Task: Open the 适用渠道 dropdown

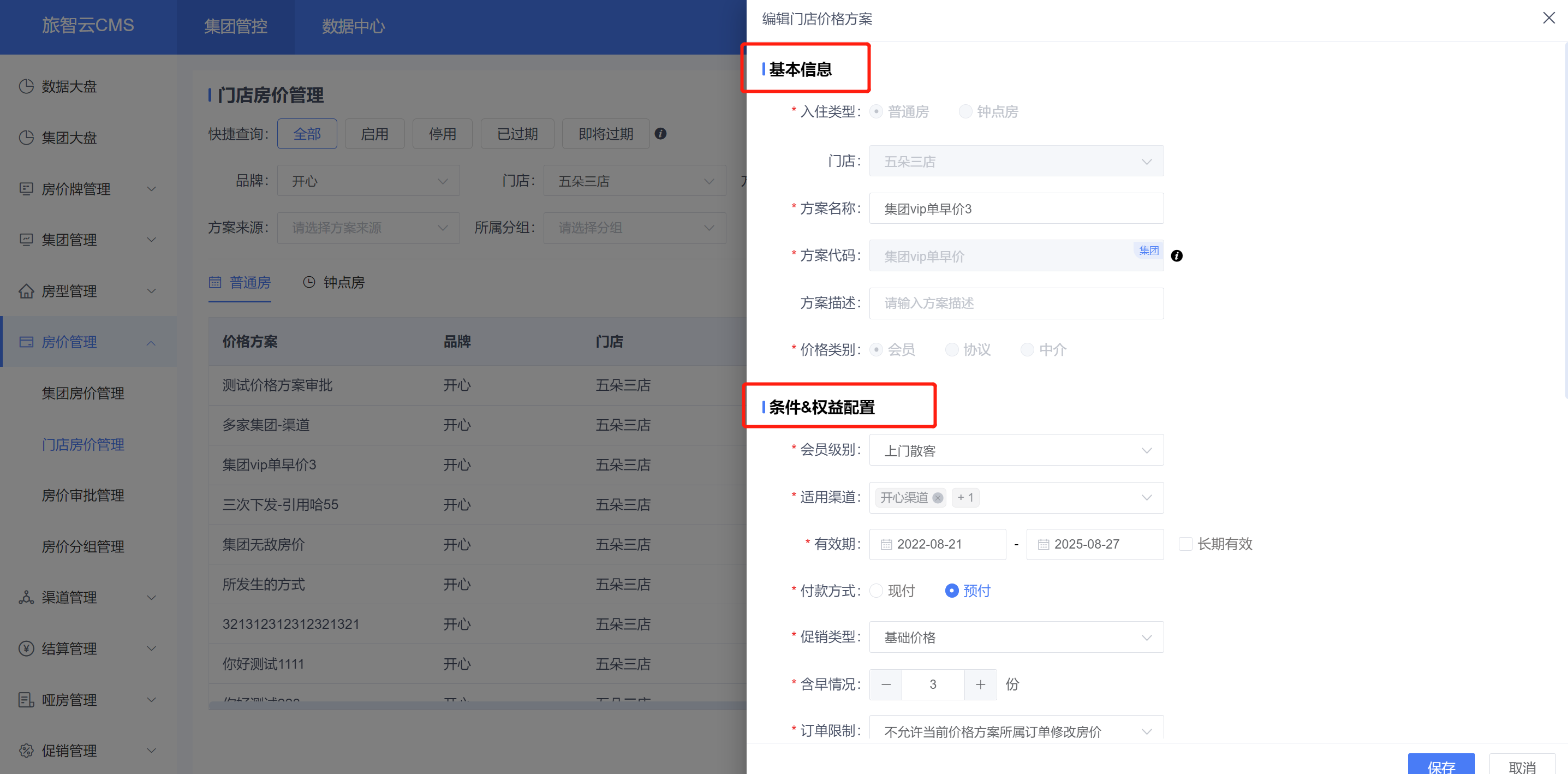Action: tap(1016, 497)
